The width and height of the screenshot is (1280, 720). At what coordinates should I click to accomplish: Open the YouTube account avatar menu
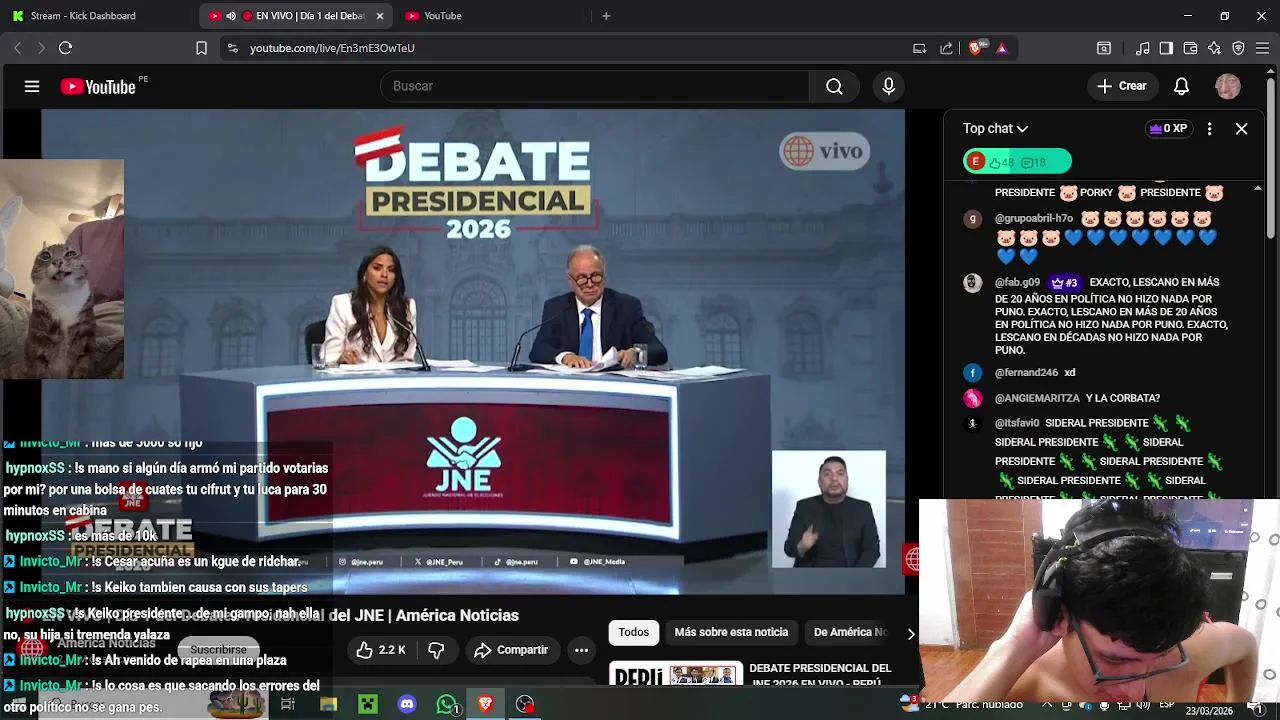click(x=1228, y=87)
